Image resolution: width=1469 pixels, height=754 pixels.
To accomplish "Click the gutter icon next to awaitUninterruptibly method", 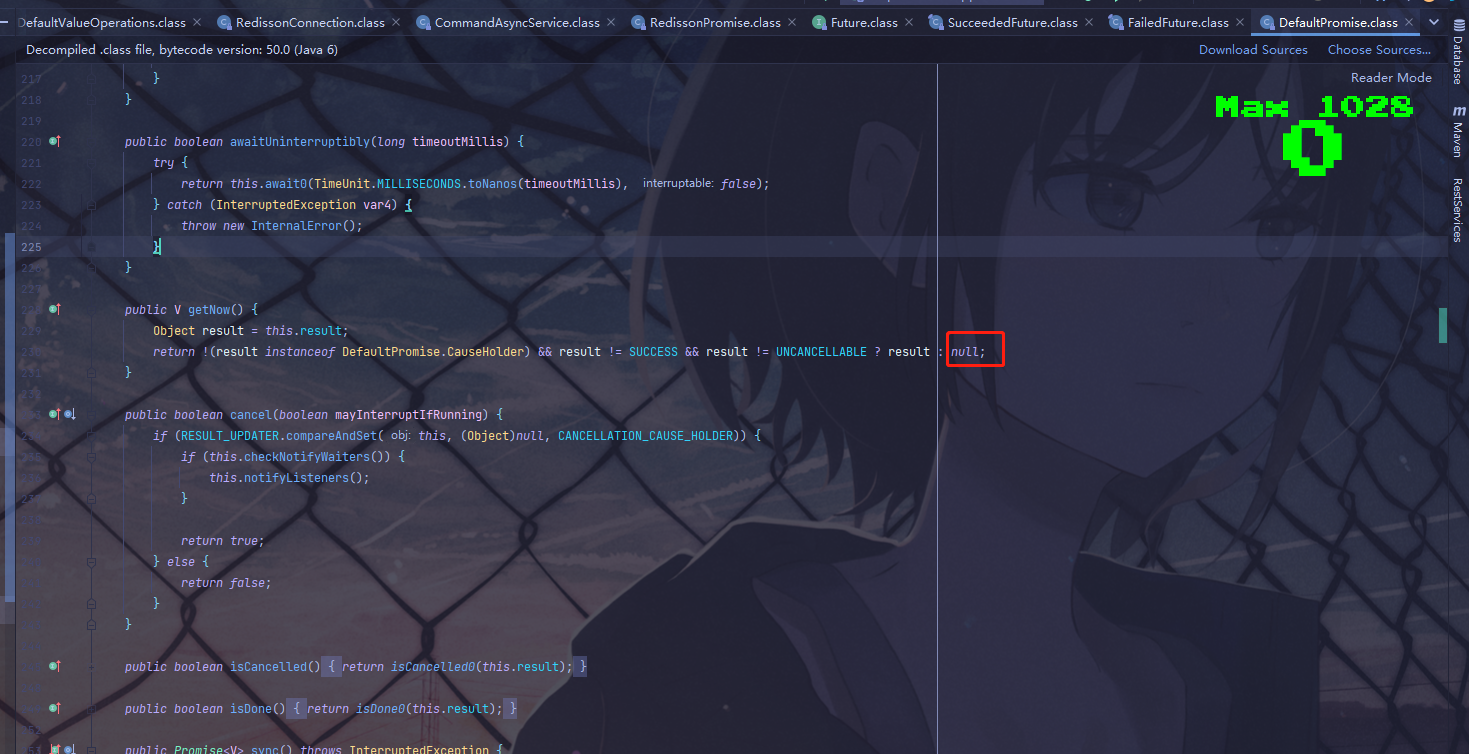I will [x=55, y=141].
